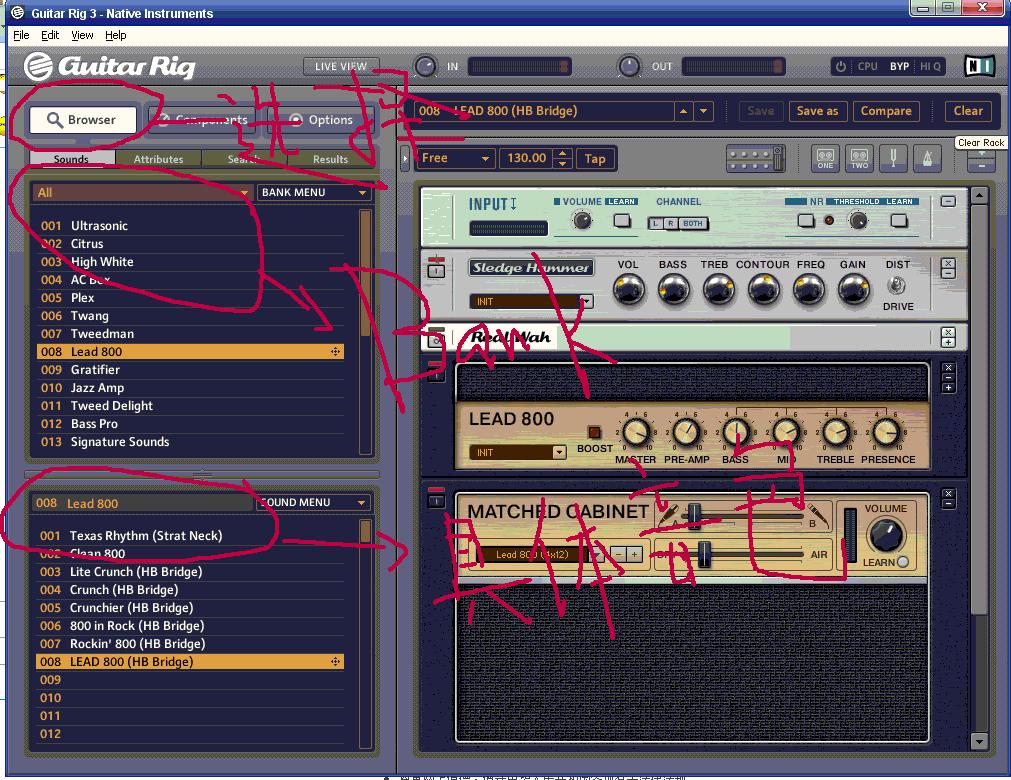Enable BYP bypass mode
This screenshot has height=780, width=1011.
click(899, 66)
